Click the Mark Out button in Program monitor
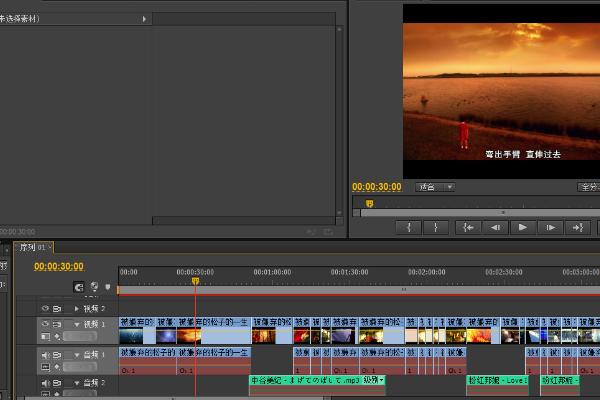 tap(435, 228)
